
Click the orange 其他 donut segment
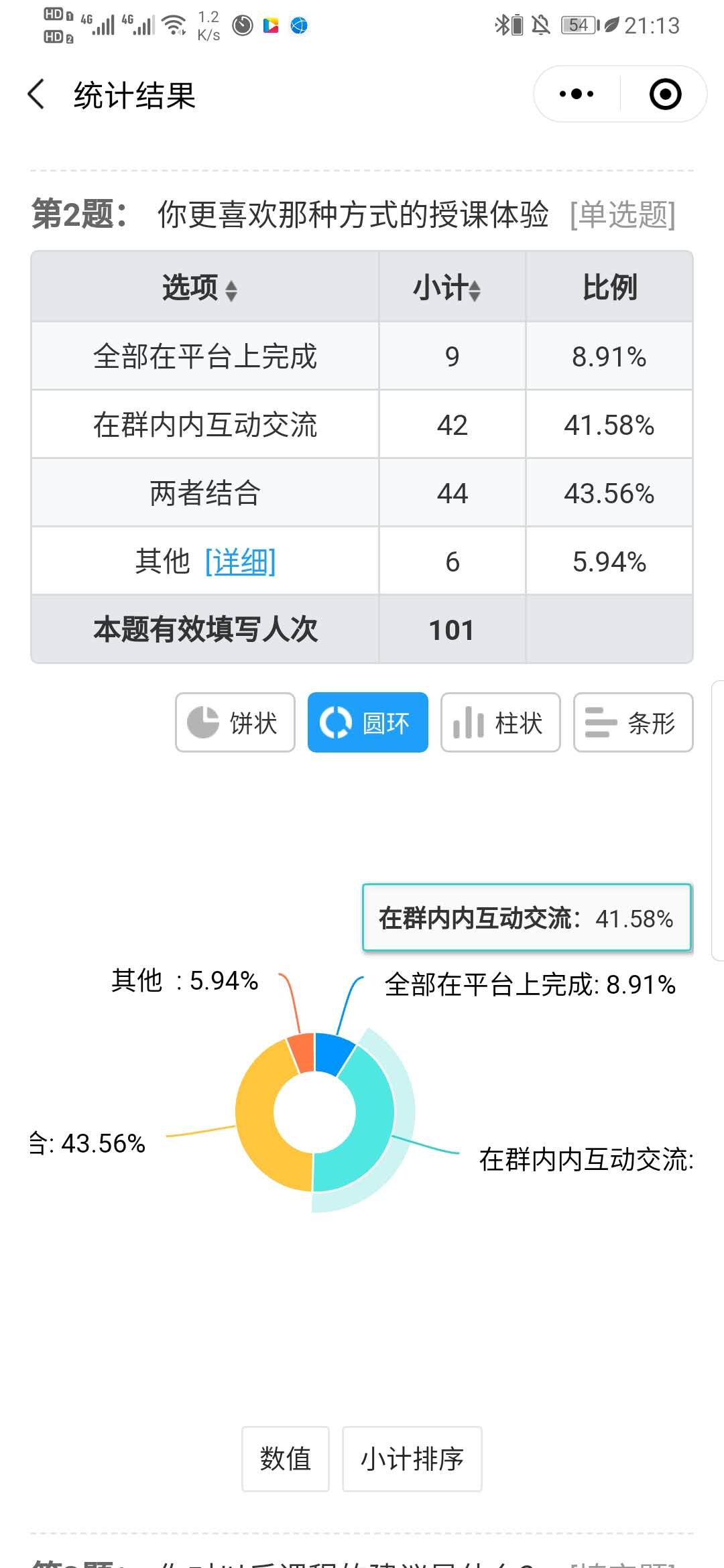(302, 1053)
